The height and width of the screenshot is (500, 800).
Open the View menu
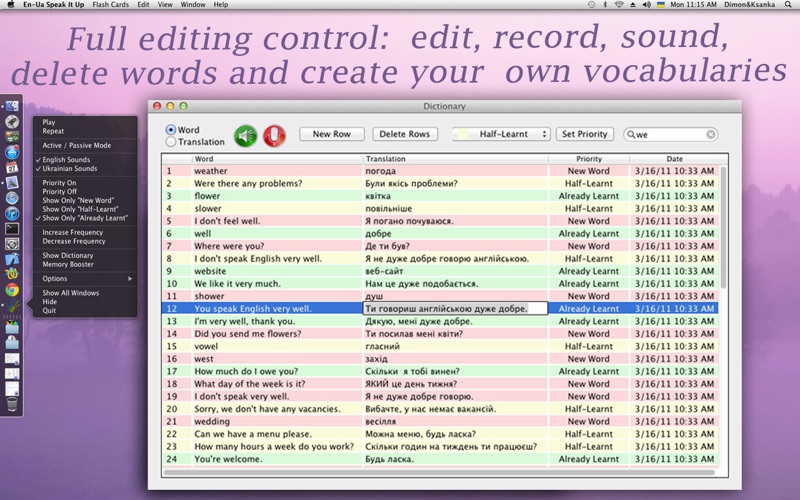point(165,5)
